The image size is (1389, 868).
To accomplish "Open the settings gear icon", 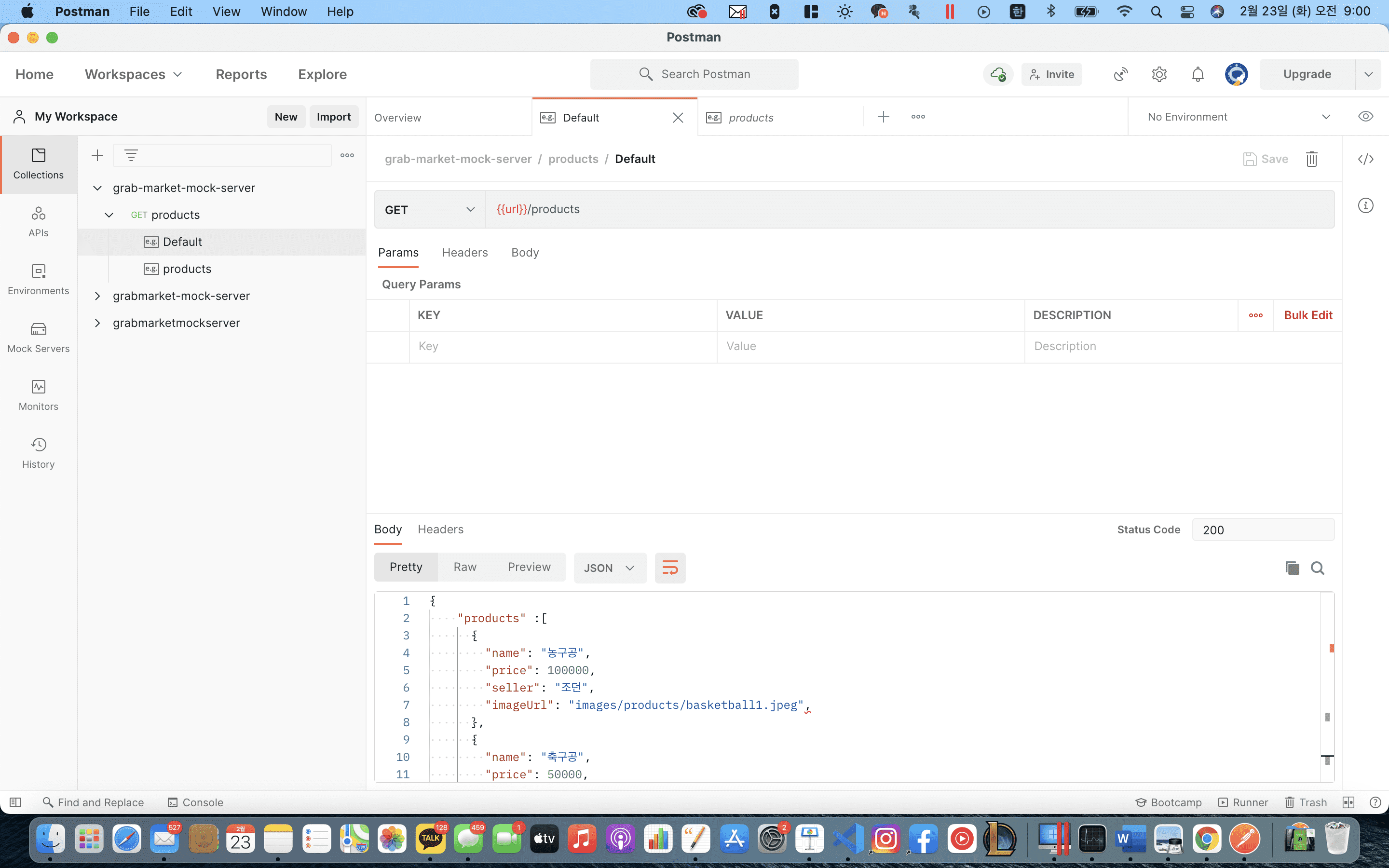I will coord(1159,74).
